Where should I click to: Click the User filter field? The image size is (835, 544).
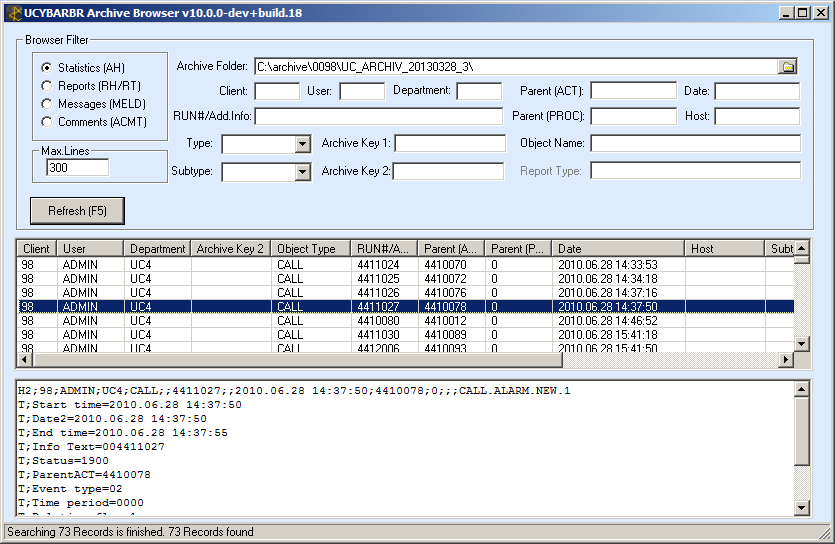(362, 91)
